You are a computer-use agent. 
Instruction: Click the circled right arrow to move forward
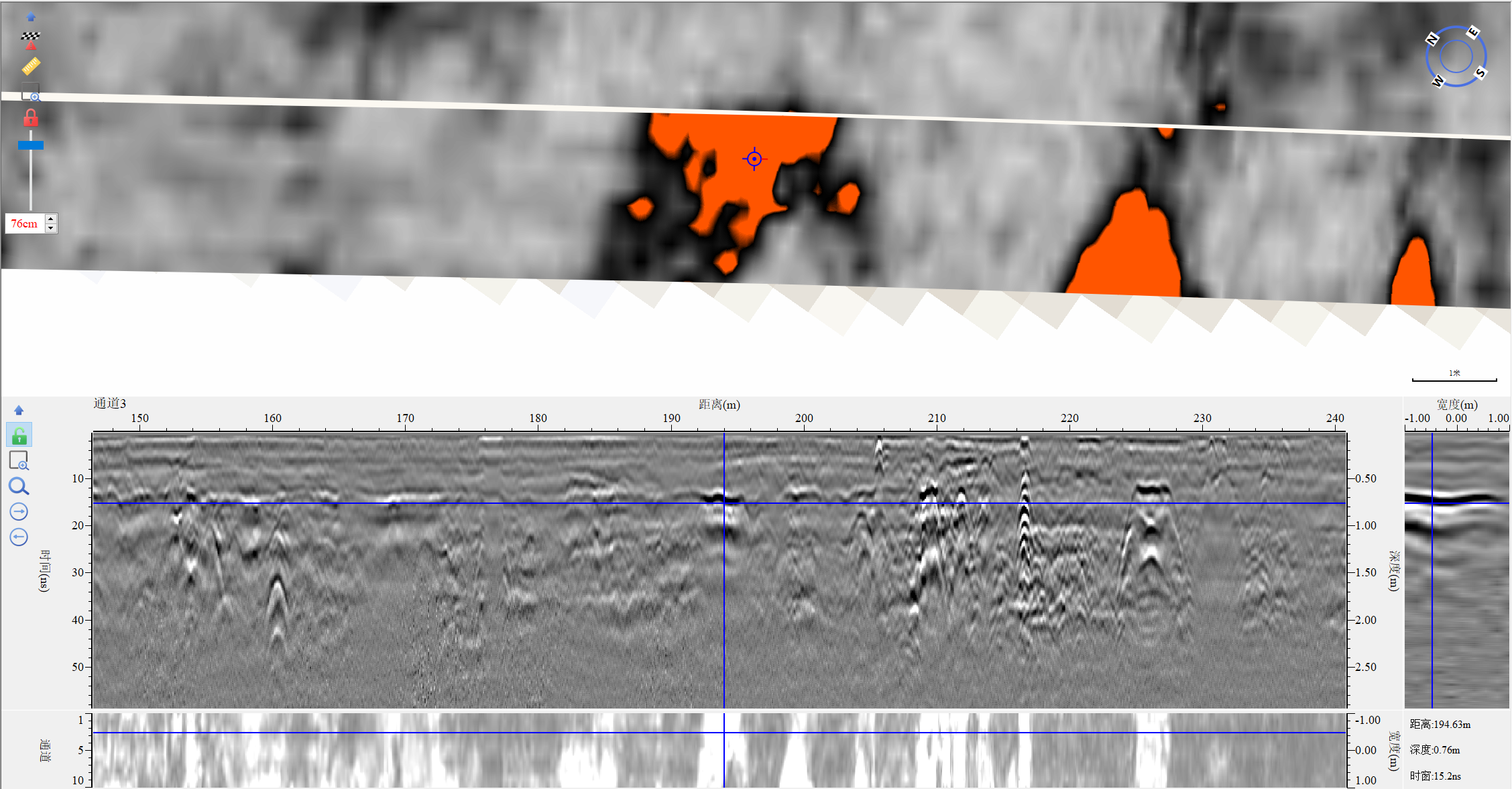[19, 512]
